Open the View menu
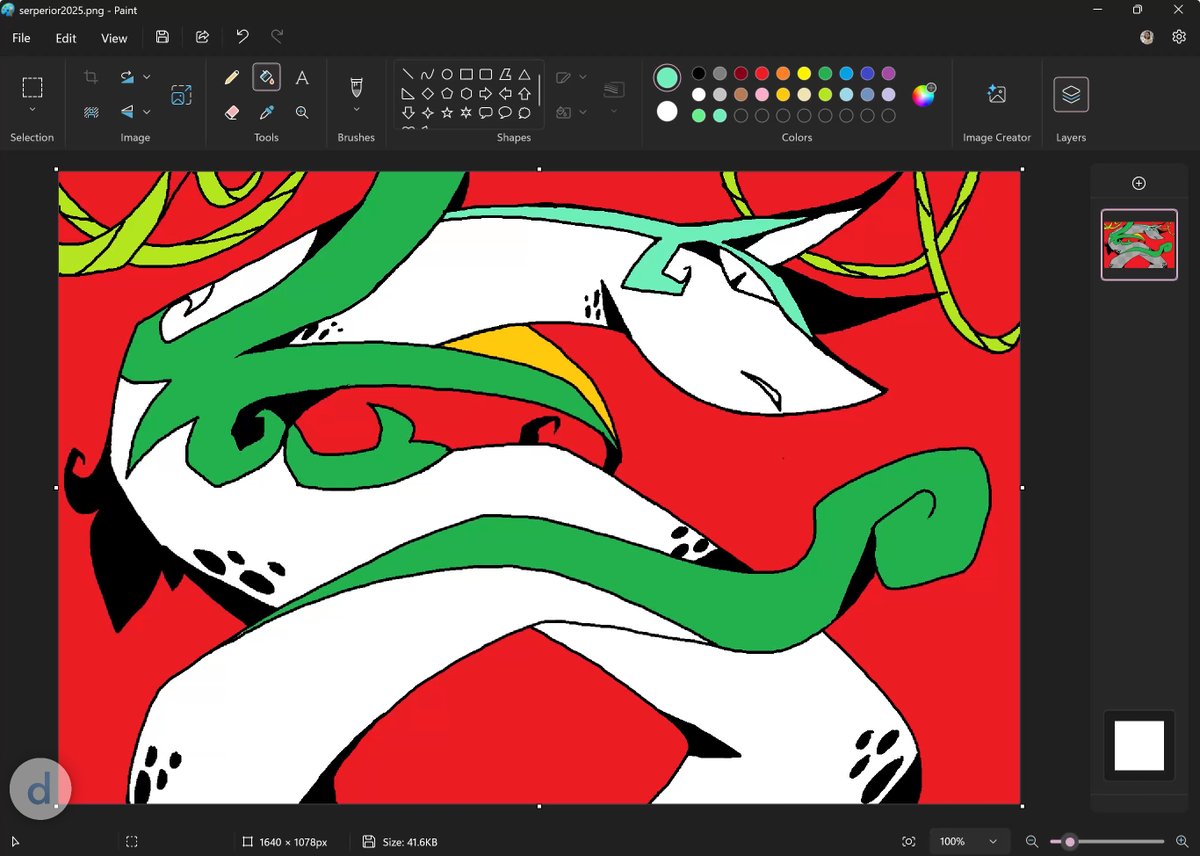Viewport: 1200px width, 856px height. tap(114, 38)
